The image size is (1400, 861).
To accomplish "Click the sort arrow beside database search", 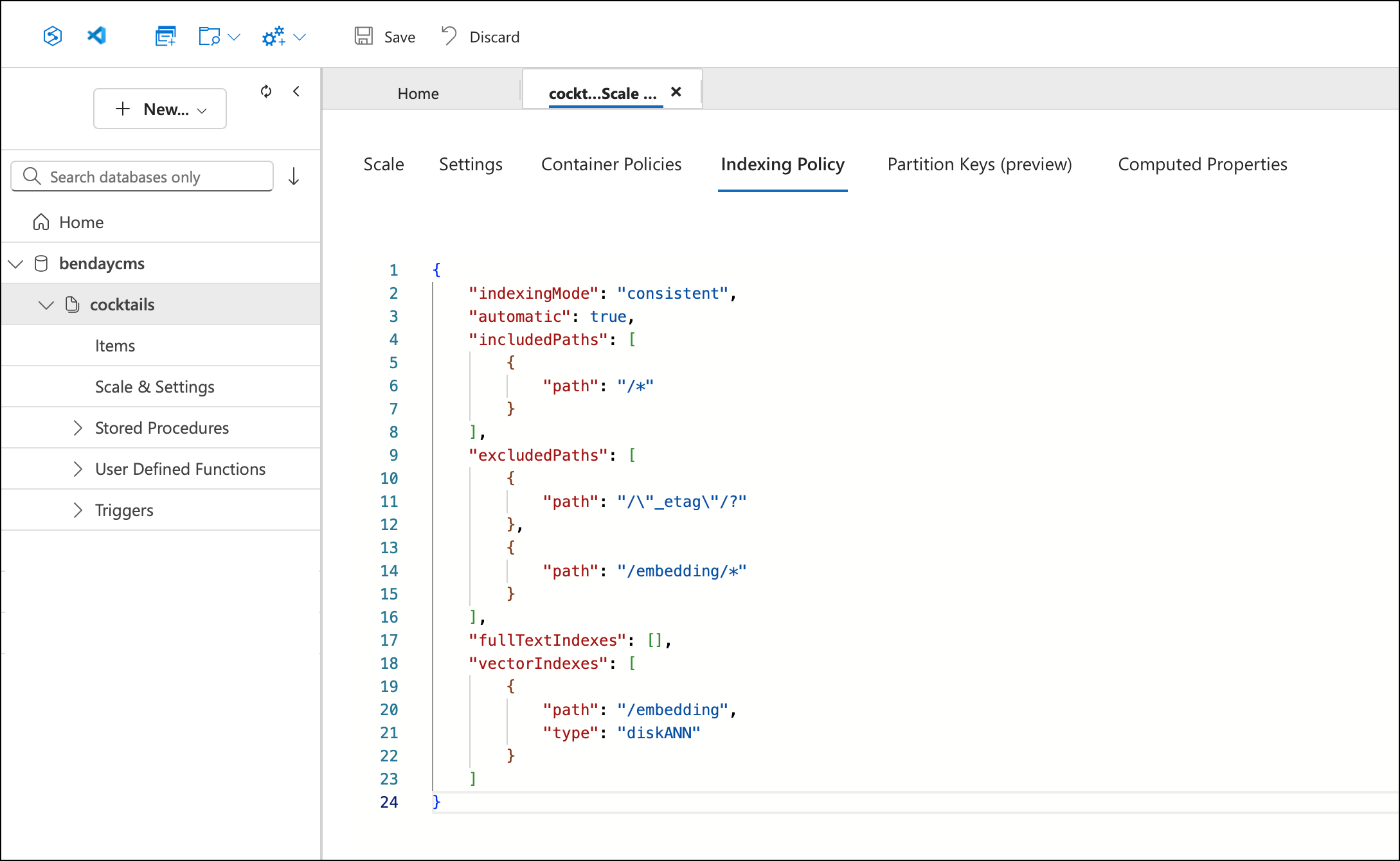I will click(294, 176).
